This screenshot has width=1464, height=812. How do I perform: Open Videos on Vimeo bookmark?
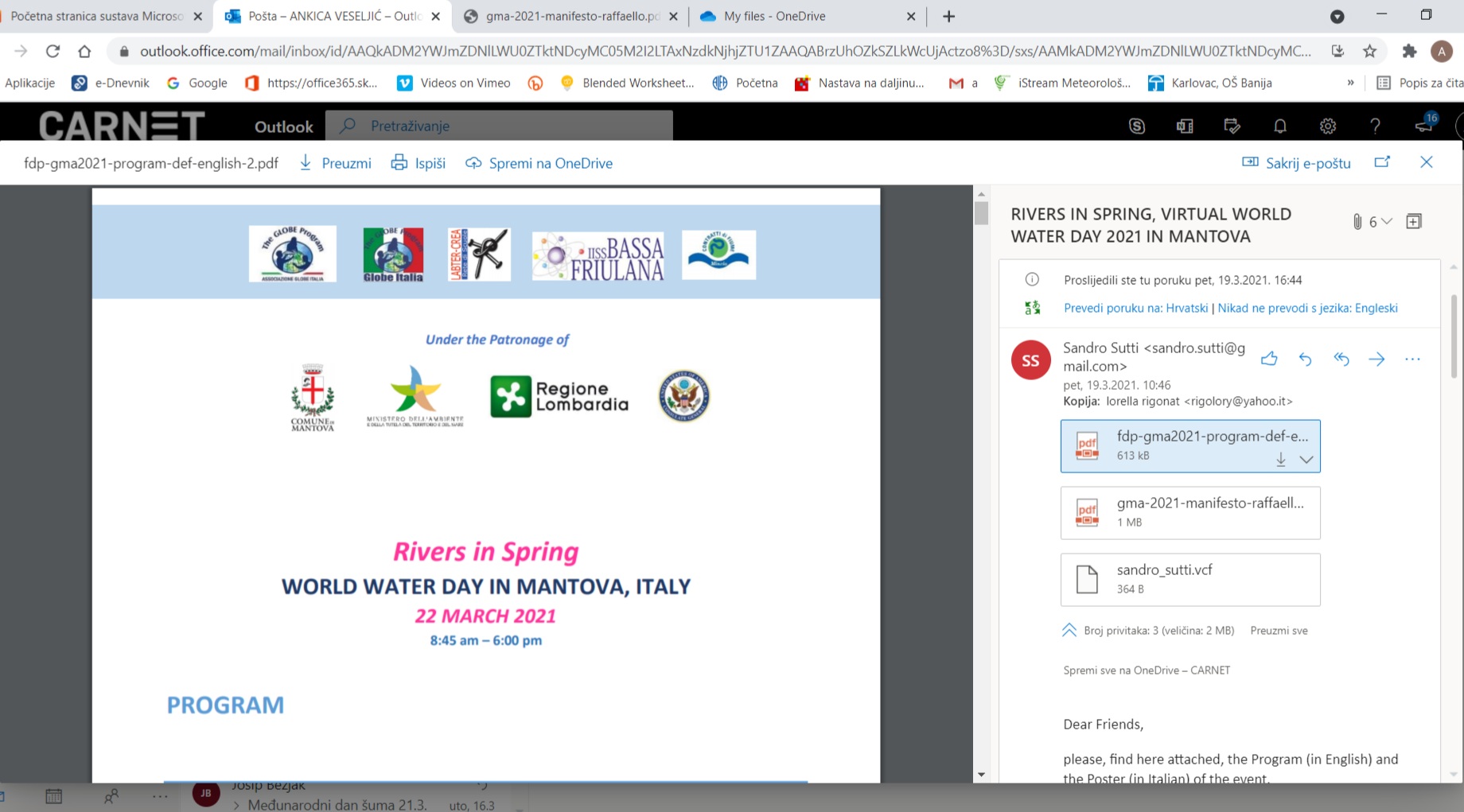point(454,83)
